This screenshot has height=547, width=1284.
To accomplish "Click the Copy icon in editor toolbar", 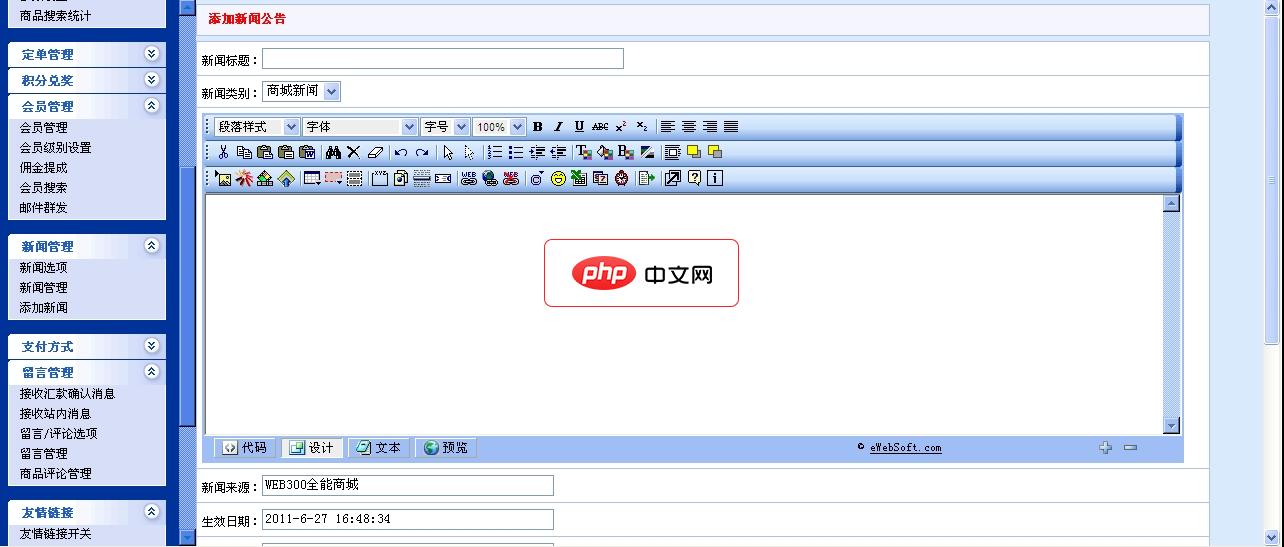I will click(244, 153).
